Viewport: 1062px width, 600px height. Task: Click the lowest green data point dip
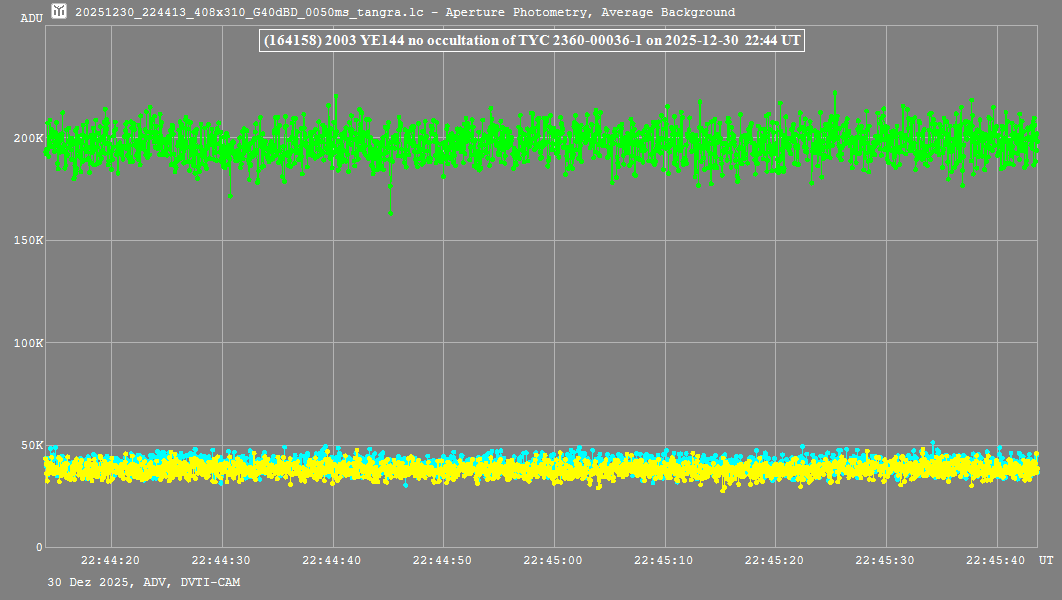click(x=391, y=213)
